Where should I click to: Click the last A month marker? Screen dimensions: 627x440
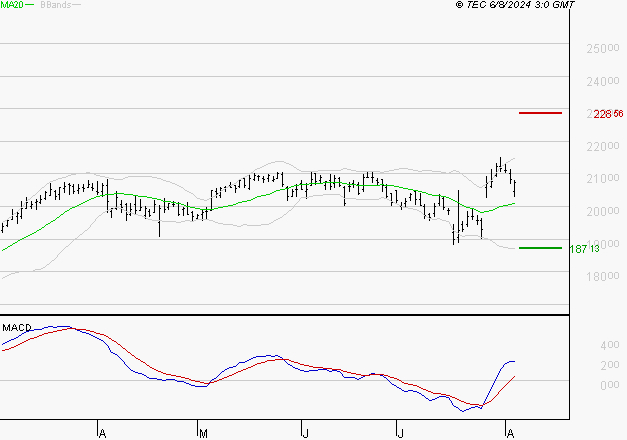[x=510, y=434]
